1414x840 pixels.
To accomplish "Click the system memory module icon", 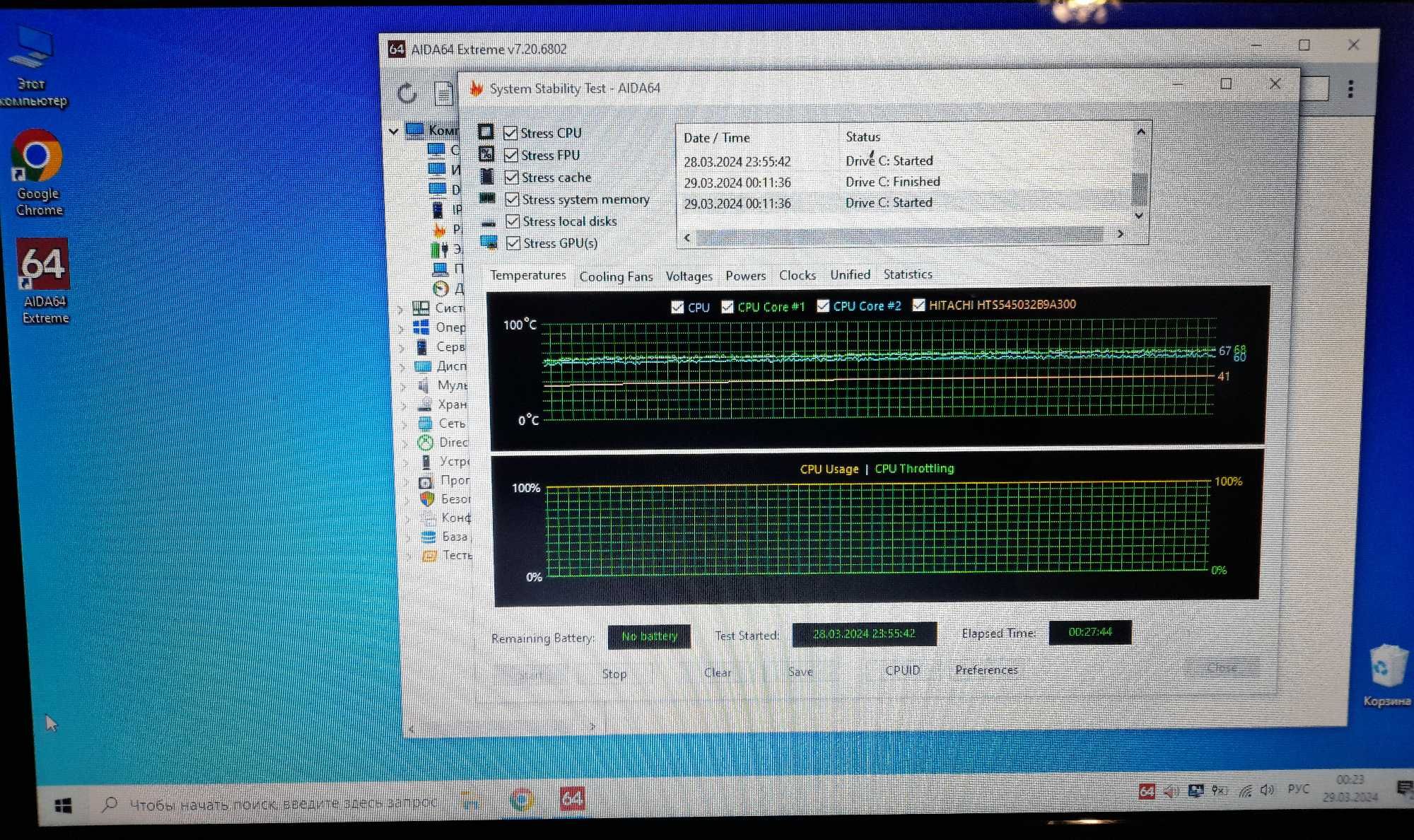I will coord(487,198).
